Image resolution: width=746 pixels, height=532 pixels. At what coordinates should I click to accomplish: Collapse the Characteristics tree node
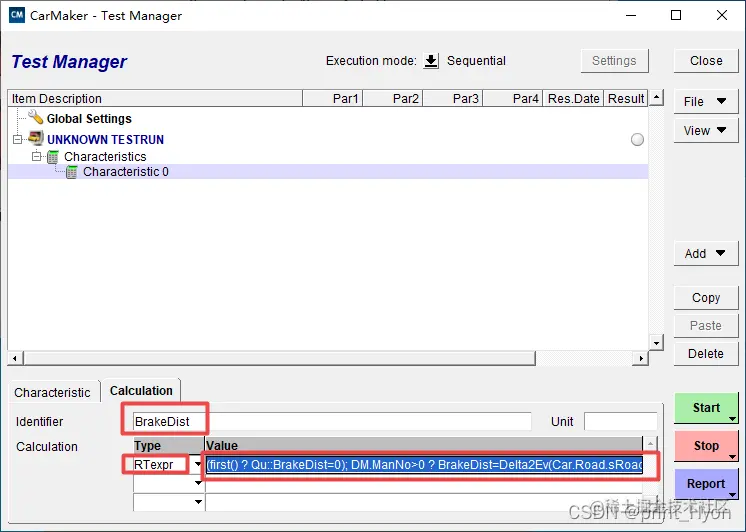coord(37,156)
